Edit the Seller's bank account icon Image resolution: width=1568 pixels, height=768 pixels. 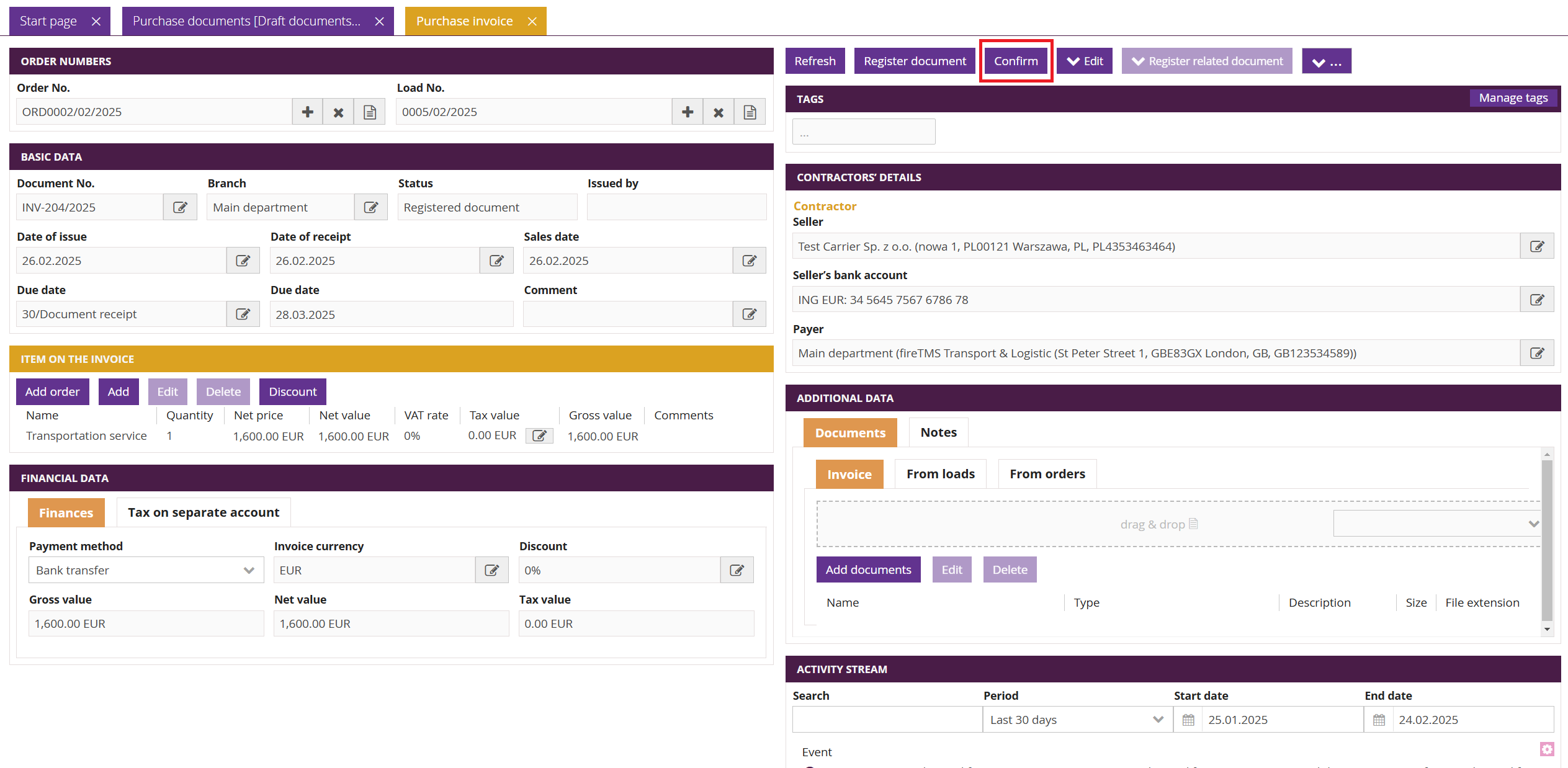1536,300
